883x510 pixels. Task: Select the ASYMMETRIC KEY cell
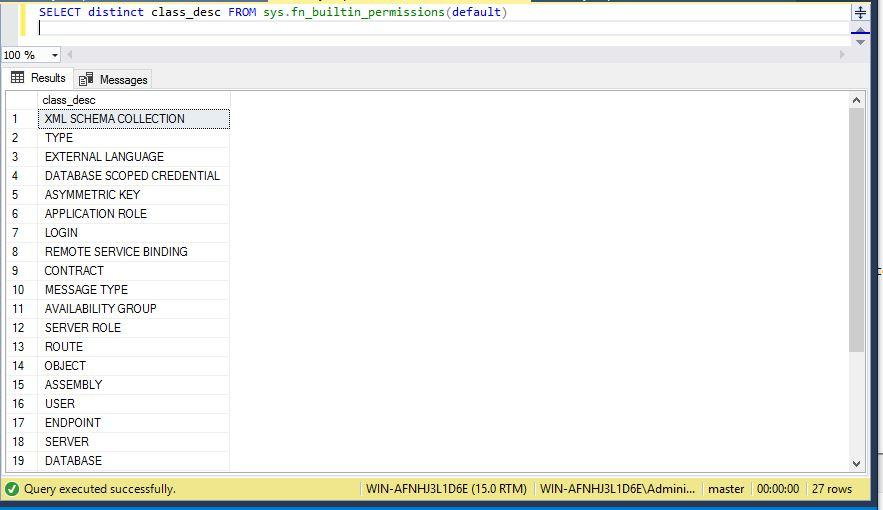click(x=133, y=195)
